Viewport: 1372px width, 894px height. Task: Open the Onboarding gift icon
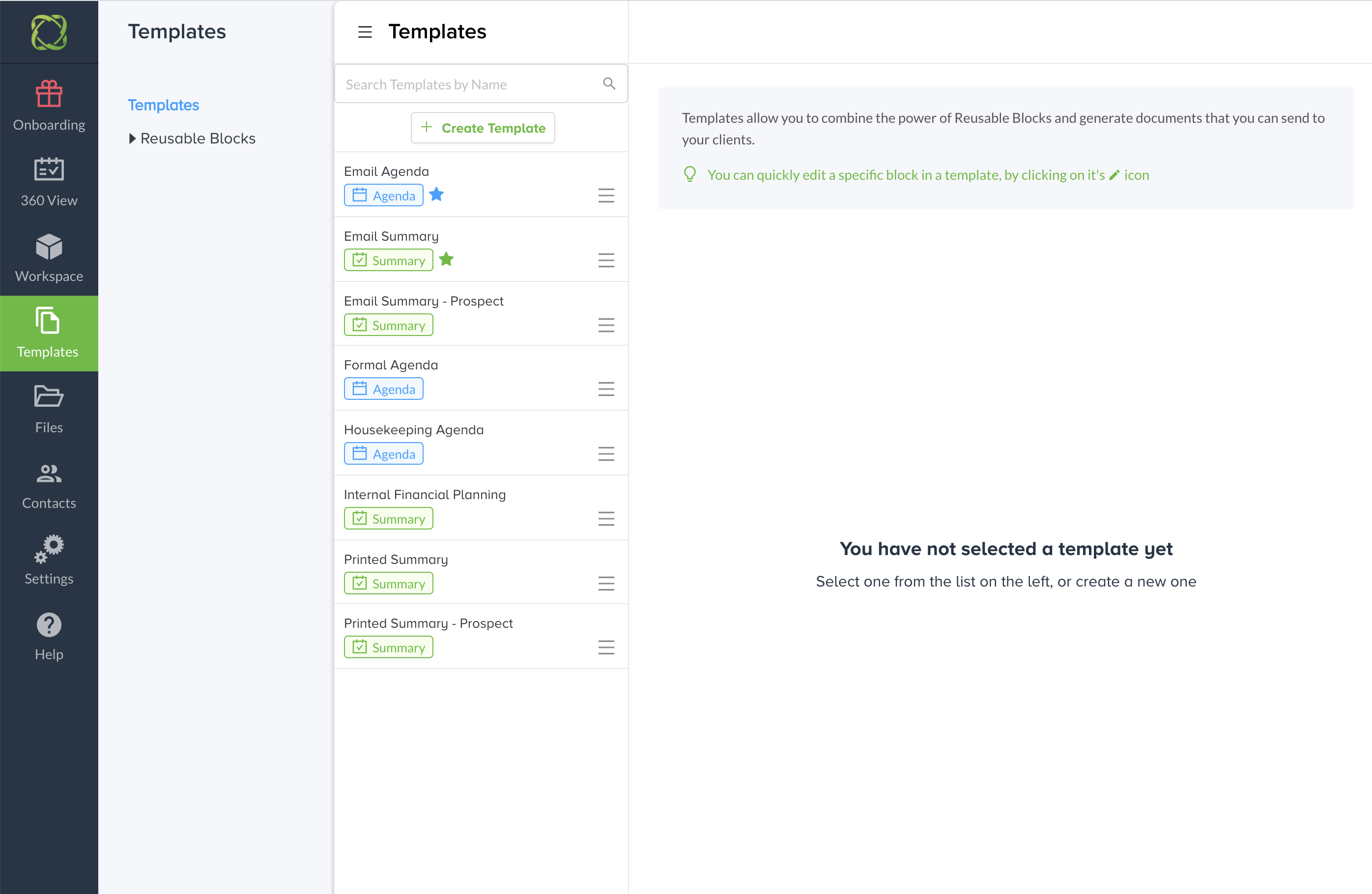click(x=49, y=94)
